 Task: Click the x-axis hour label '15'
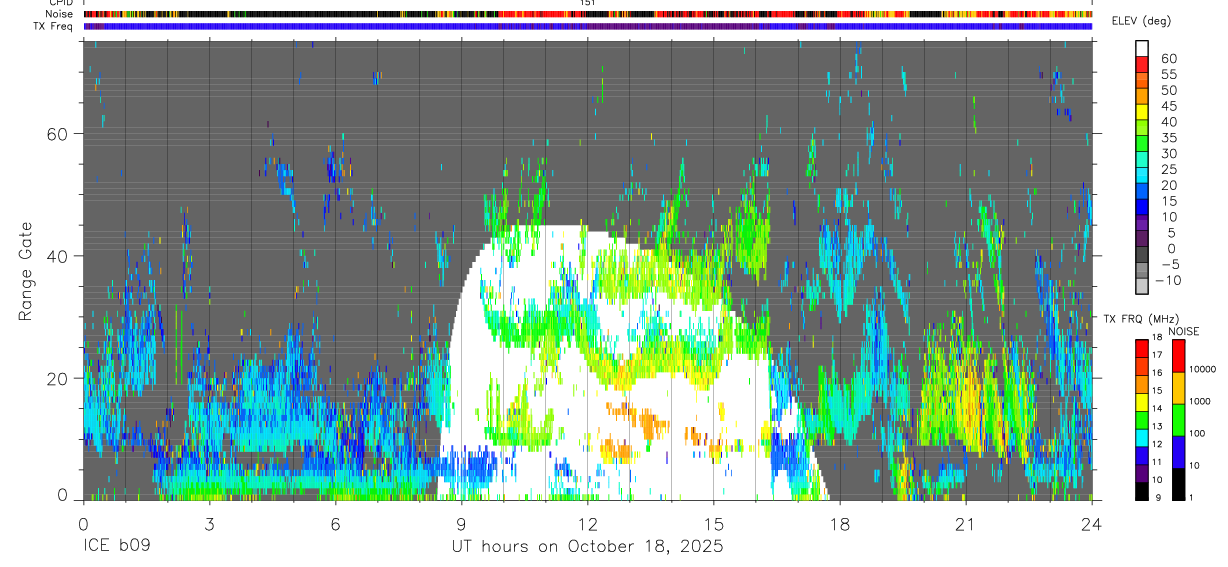click(714, 523)
